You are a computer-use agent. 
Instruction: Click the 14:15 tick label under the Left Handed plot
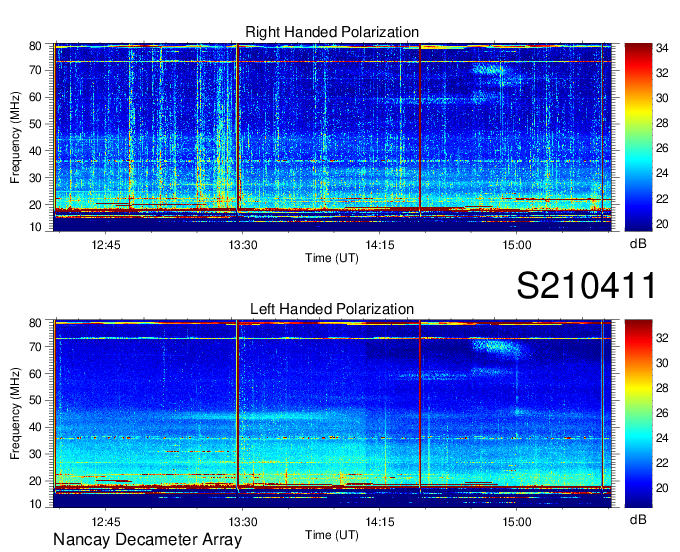[x=380, y=522]
